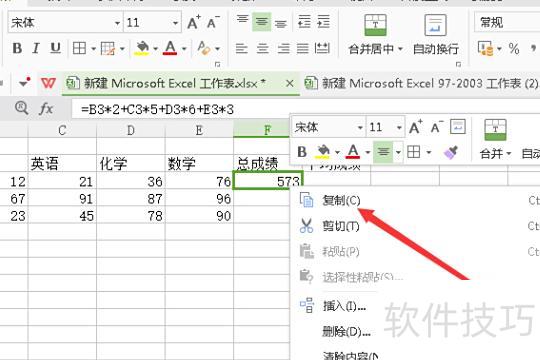Click the currency format icon

coord(486,49)
